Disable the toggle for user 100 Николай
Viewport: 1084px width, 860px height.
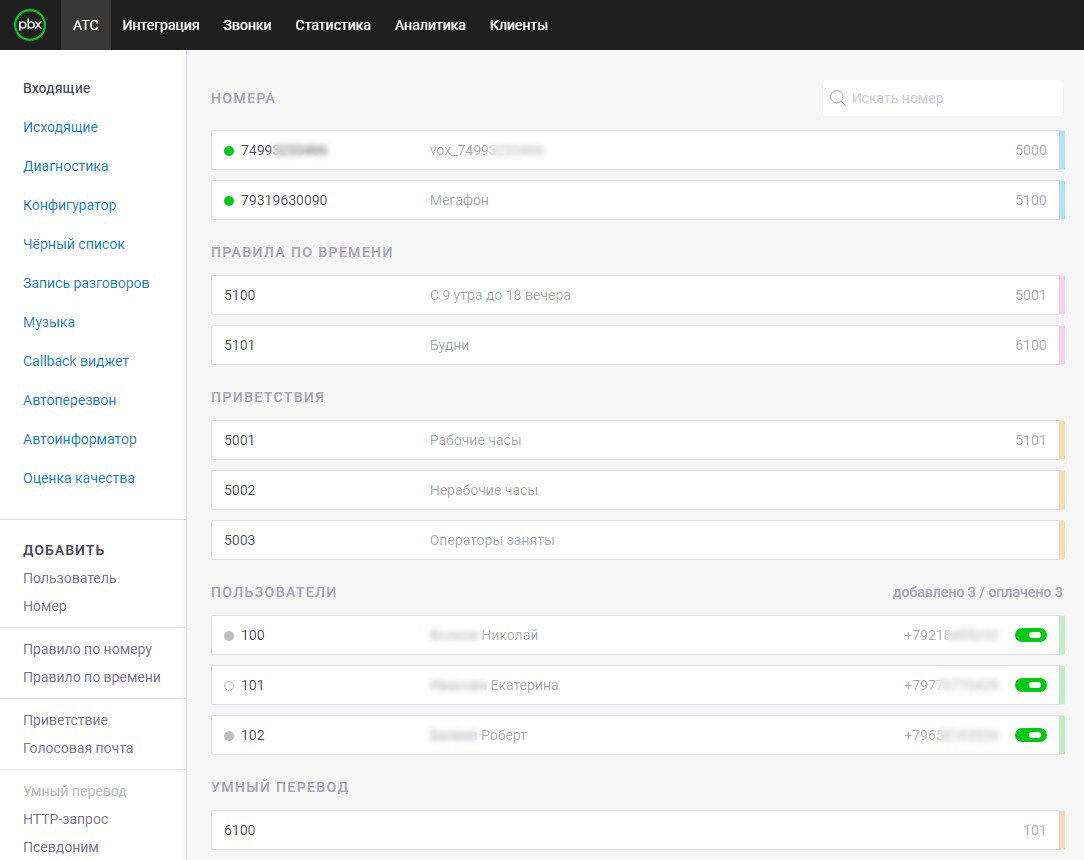pos(1031,635)
